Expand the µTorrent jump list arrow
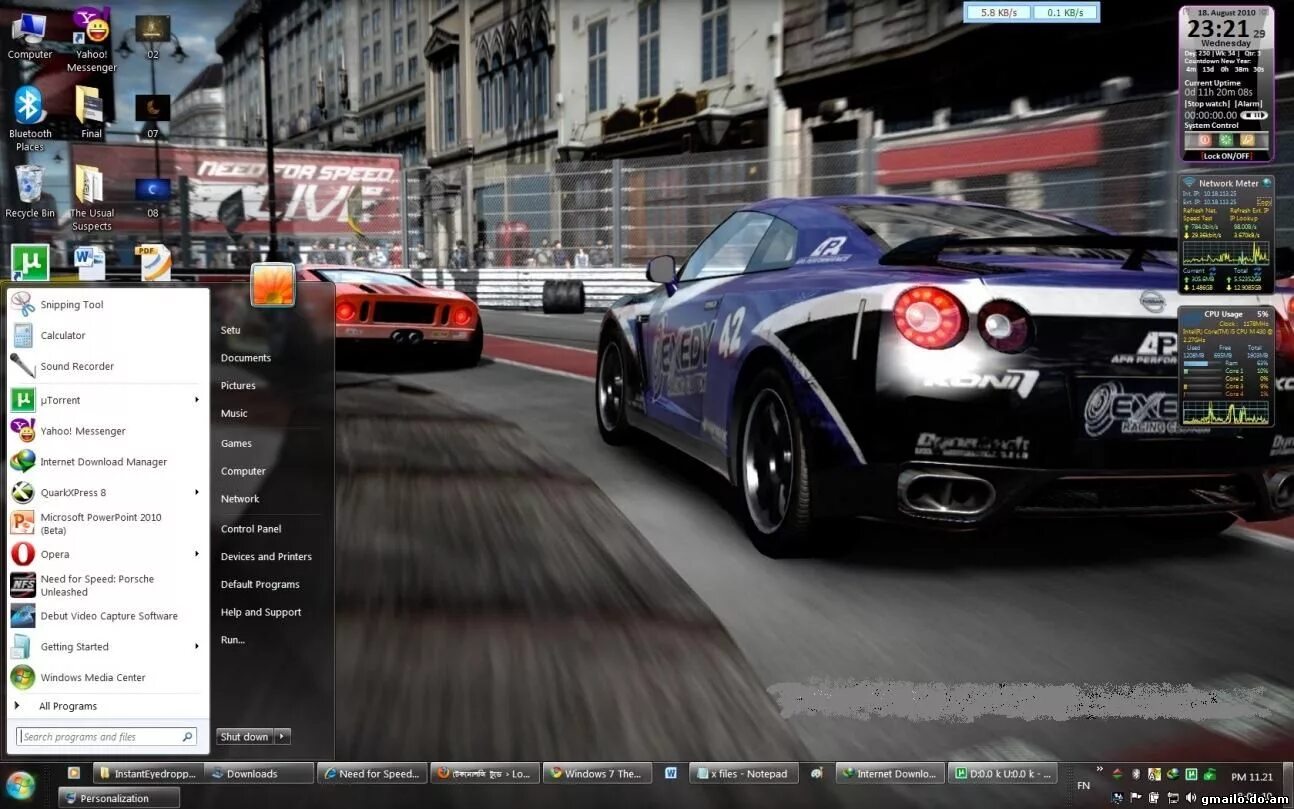Image resolution: width=1294 pixels, height=809 pixels. pyautogui.click(x=197, y=400)
